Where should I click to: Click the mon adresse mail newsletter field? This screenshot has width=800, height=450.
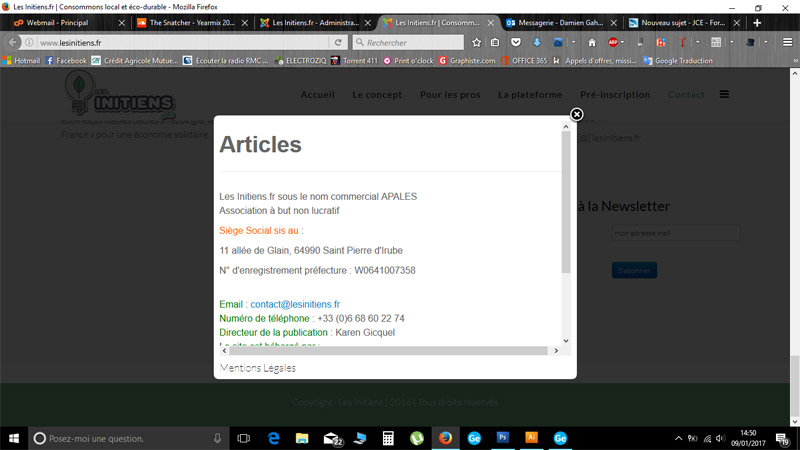click(676, 233)
